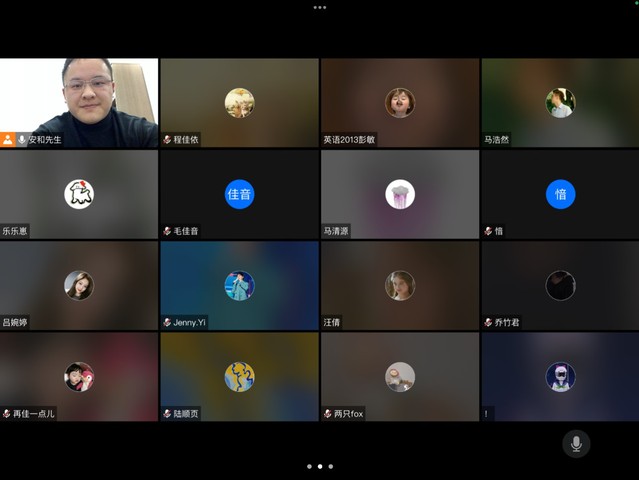The width and height of the screenshot is (639, 480).
Task: Click the orange host icon beside 安和先生
Action: pyautogui.click(x=8, y=140)
